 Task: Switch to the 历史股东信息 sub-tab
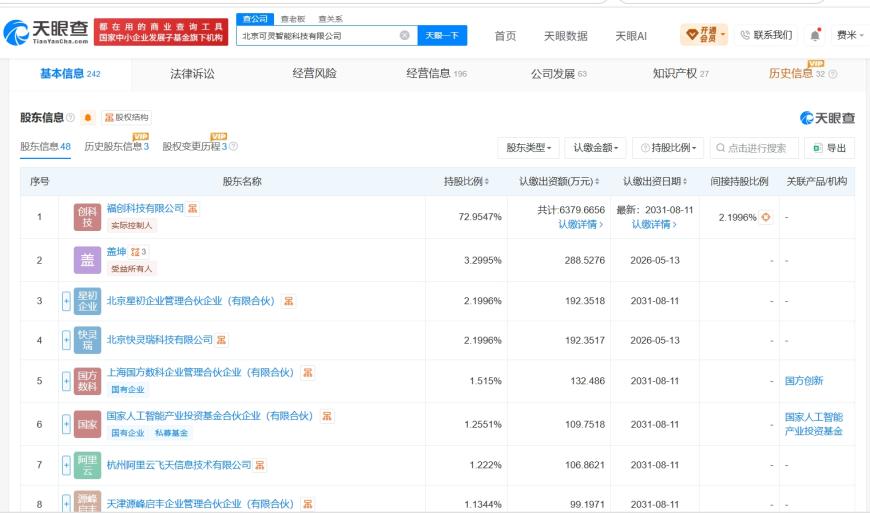(x=117, y=147)
